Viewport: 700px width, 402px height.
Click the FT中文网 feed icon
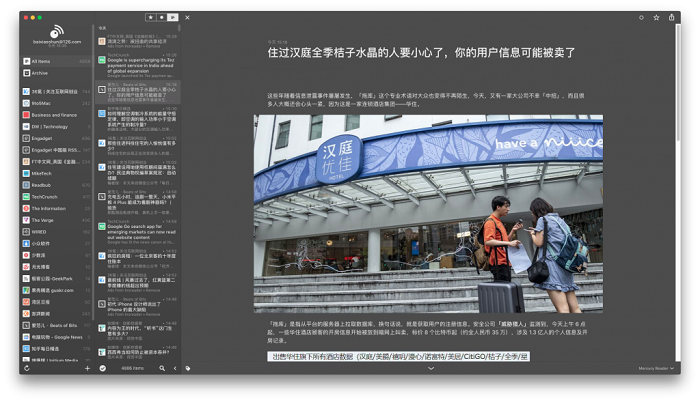(x=26, y=162)
